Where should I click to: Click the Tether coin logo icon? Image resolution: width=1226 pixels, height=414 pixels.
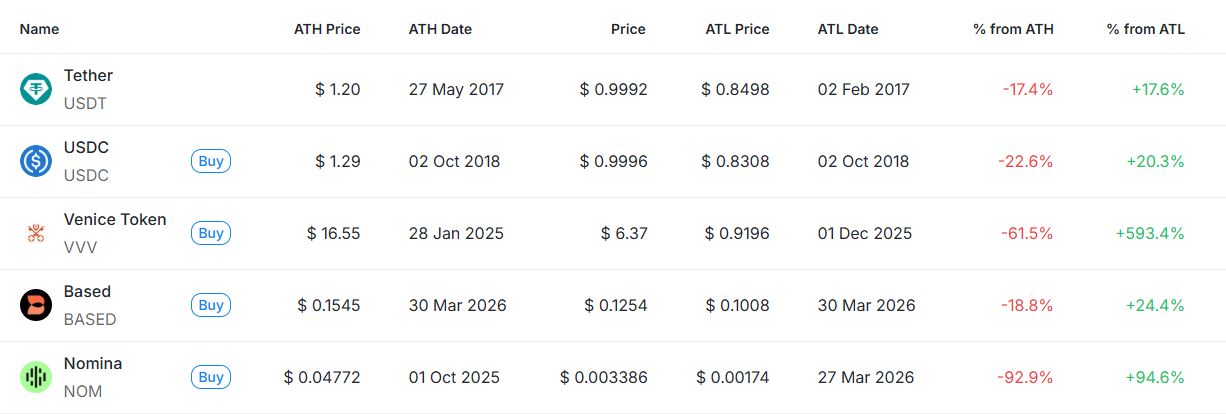(x=36, y=89)
